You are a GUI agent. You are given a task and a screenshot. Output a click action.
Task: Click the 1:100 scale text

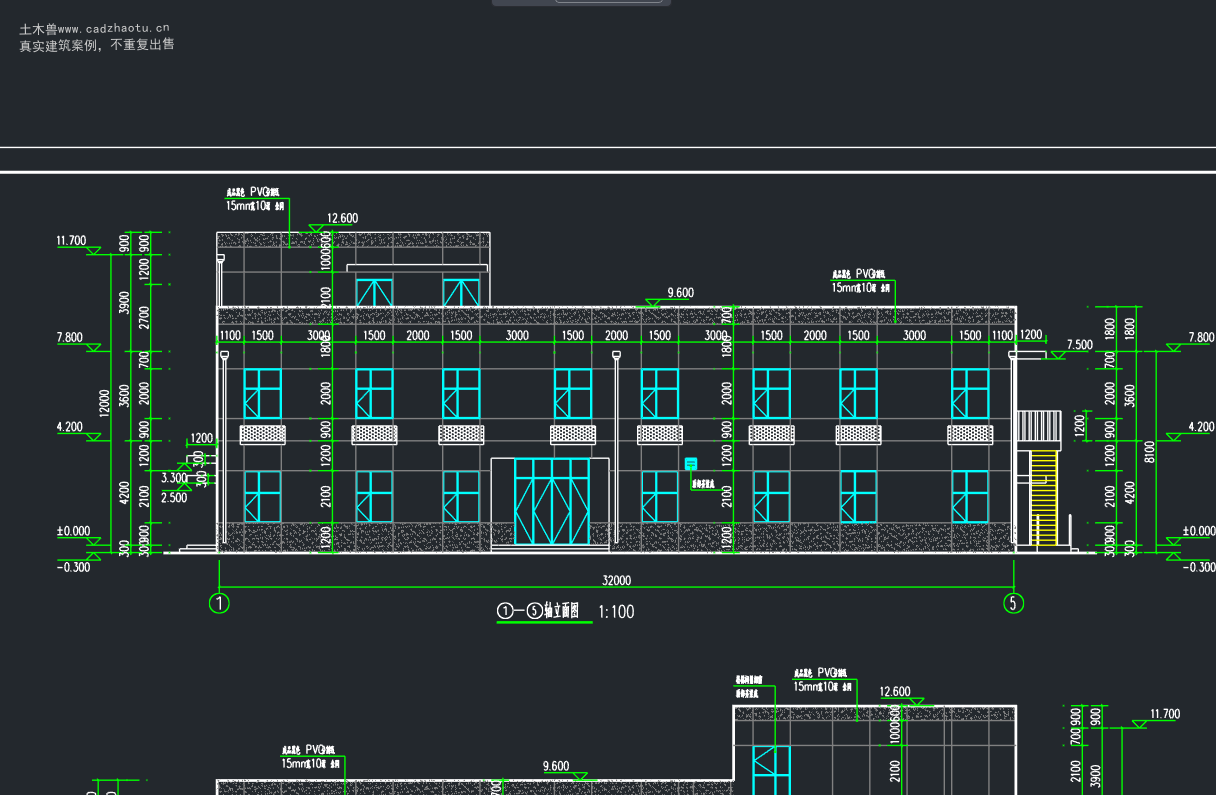pyautogui.click(x=616, y=612)
